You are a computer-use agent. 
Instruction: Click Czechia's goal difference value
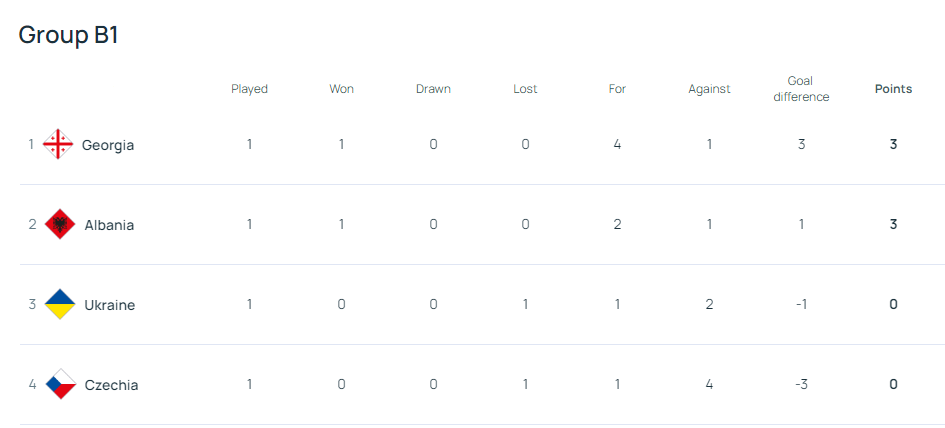[801, 384]
